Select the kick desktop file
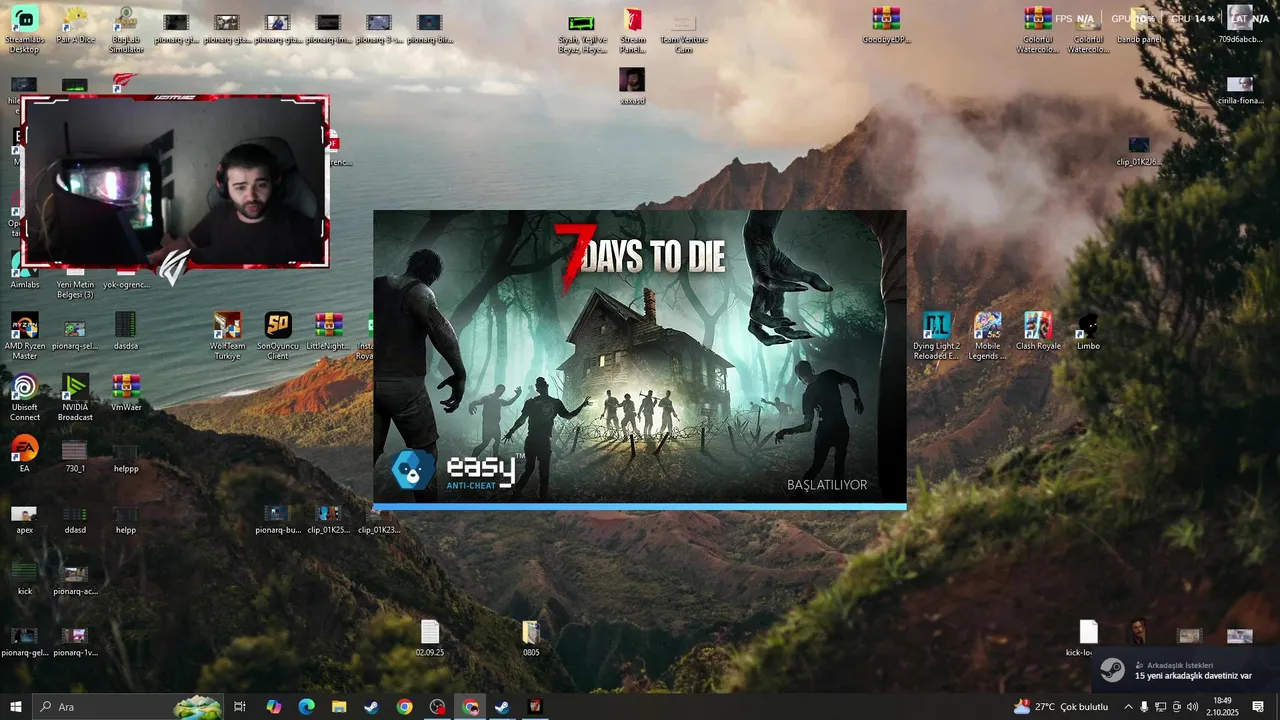The image size is (1280, 720). click(x=24, y=580)
